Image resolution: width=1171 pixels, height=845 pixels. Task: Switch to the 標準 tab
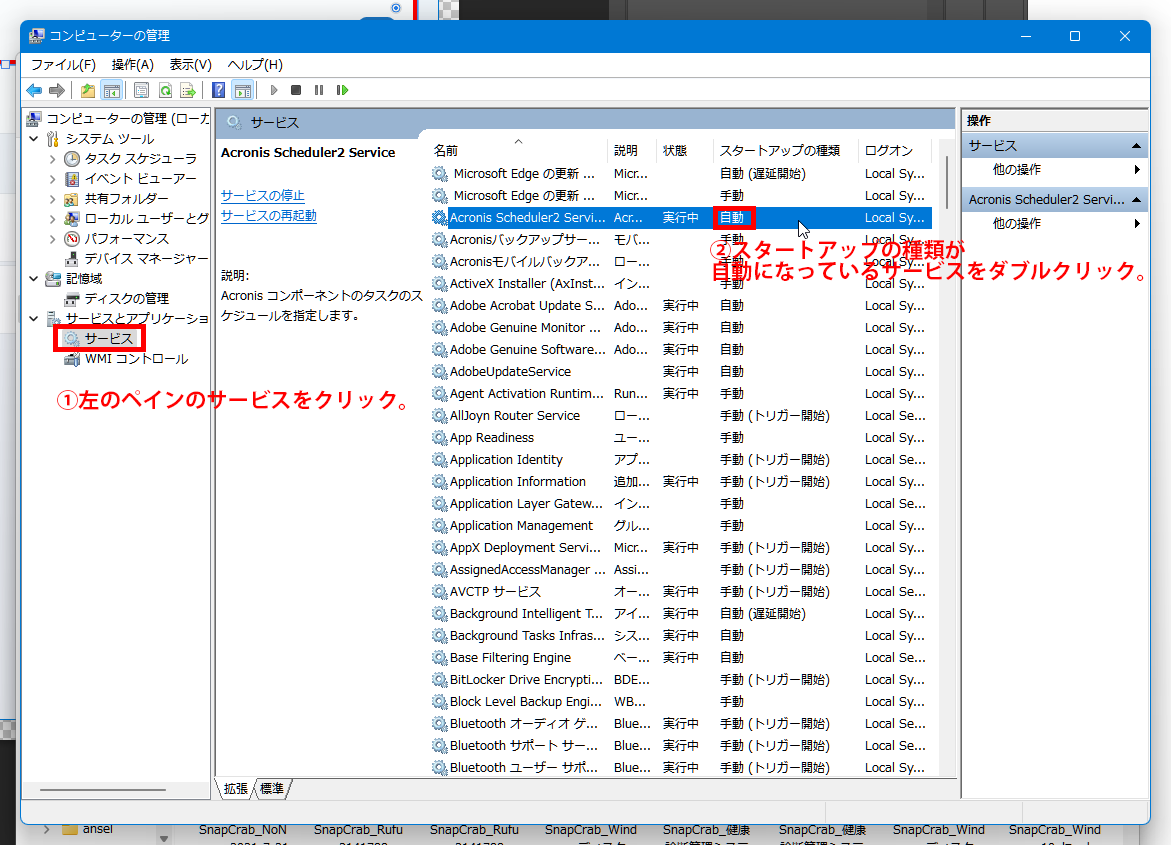[x=272, y=788]
